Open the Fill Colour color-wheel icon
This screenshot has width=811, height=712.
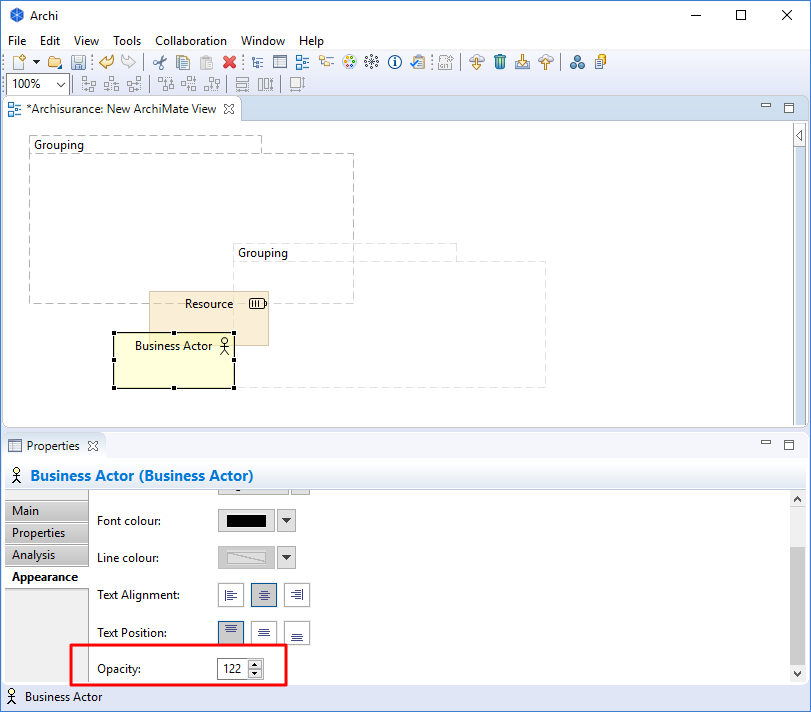click(x=349, y=62)
